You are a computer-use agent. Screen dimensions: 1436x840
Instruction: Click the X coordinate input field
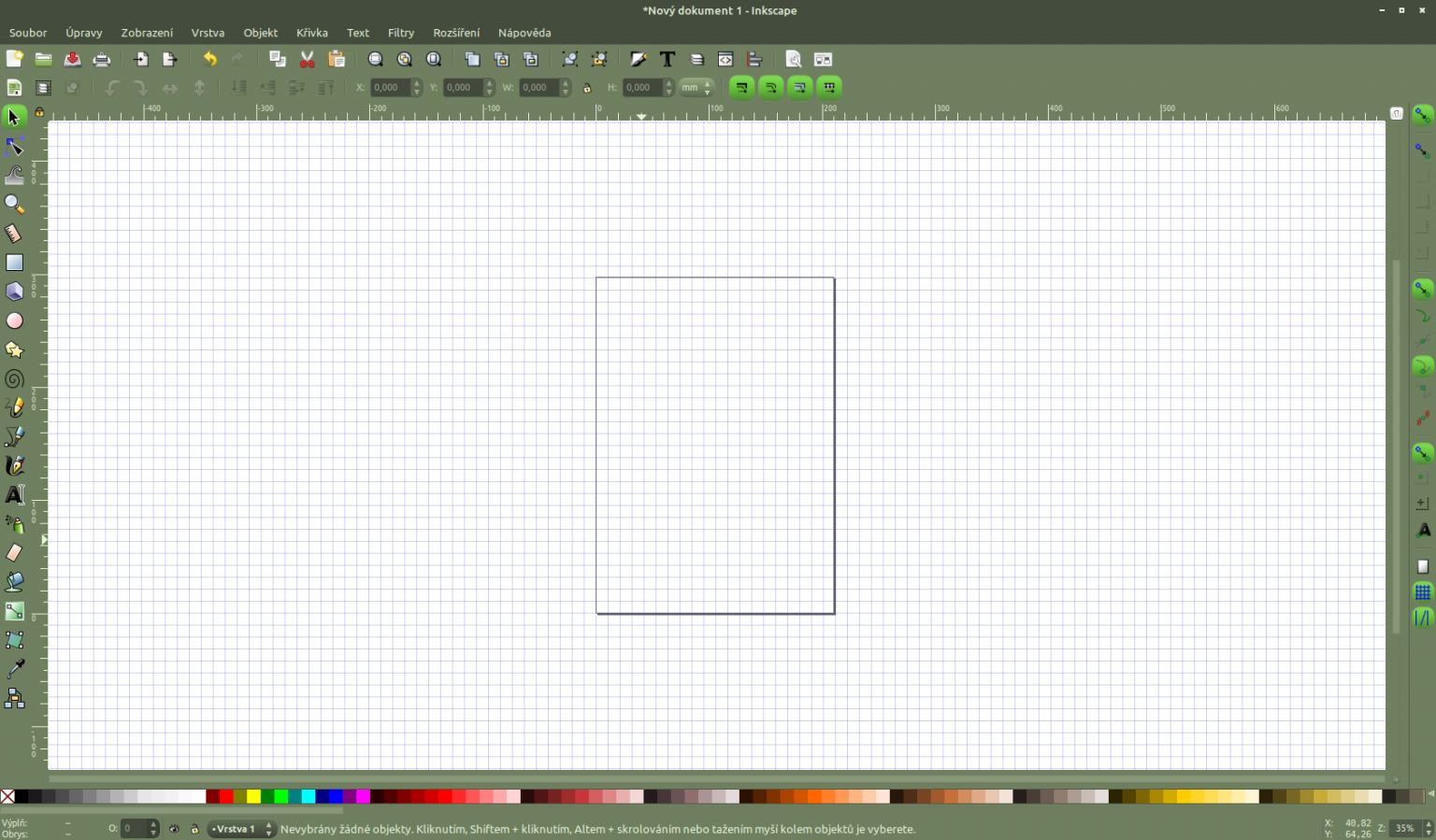[390, 88]
